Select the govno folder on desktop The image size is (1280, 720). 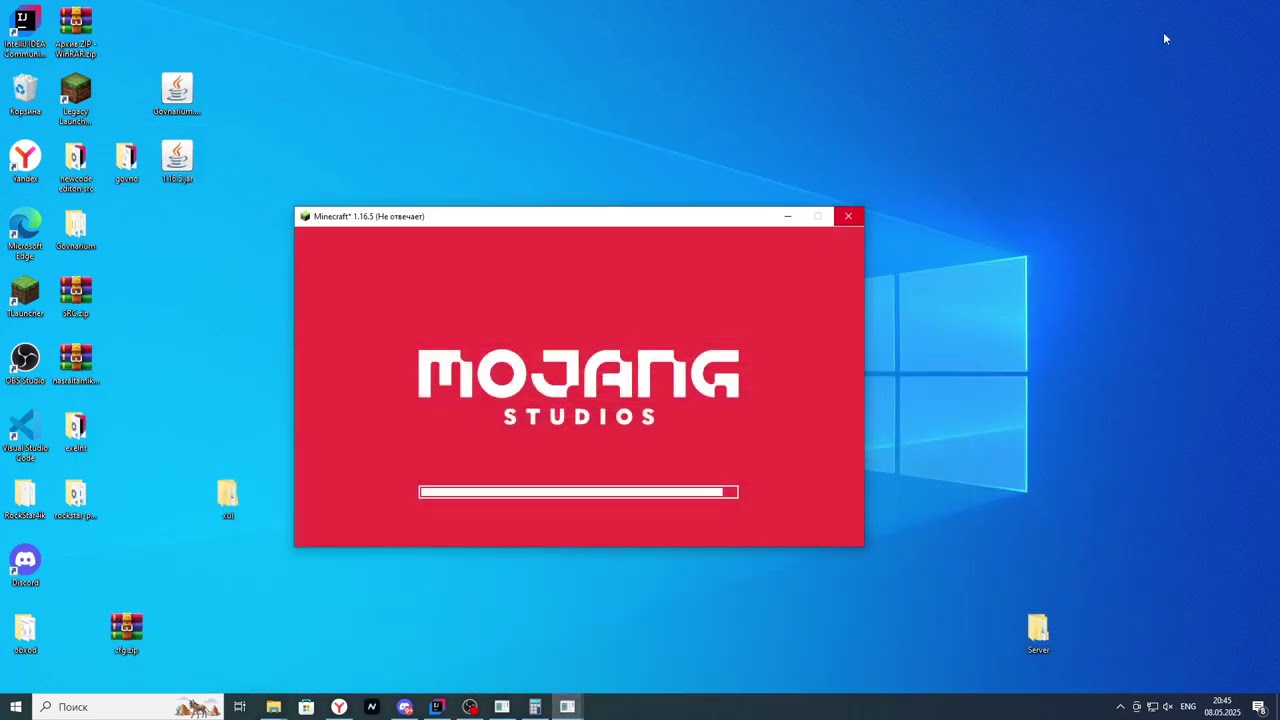pos(126,162)
